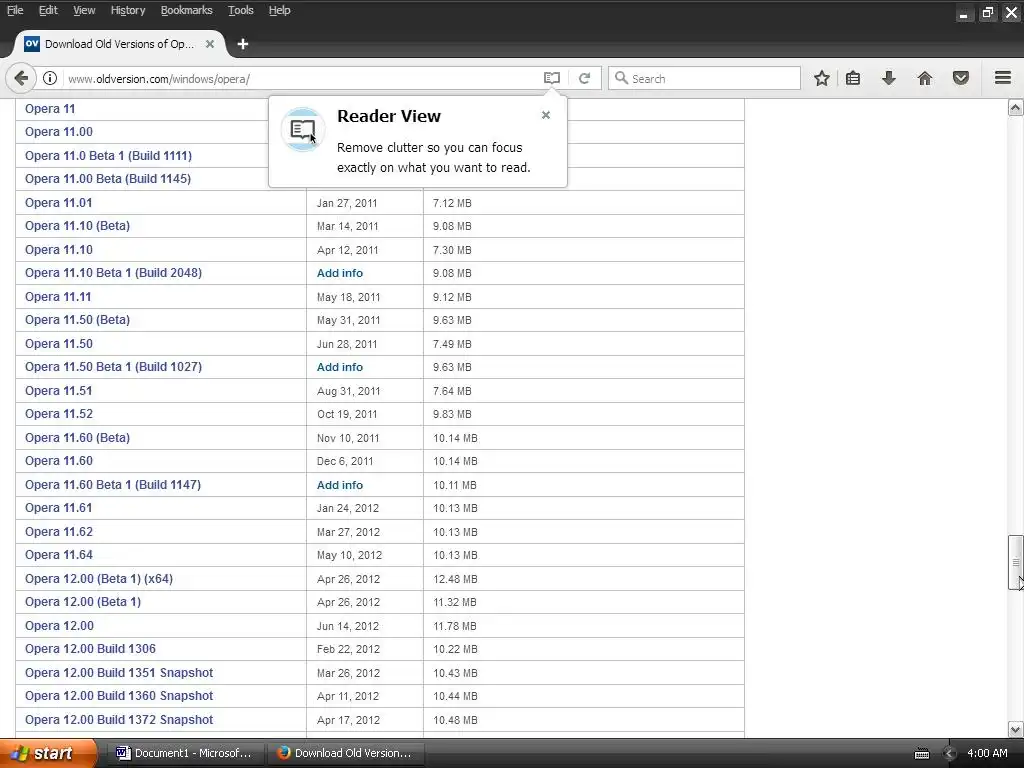Image resolution: width=1024 pixels, height=768 pixels.
Task: Open the History menu
Action: pyautogui.click(x=127, y=10)
